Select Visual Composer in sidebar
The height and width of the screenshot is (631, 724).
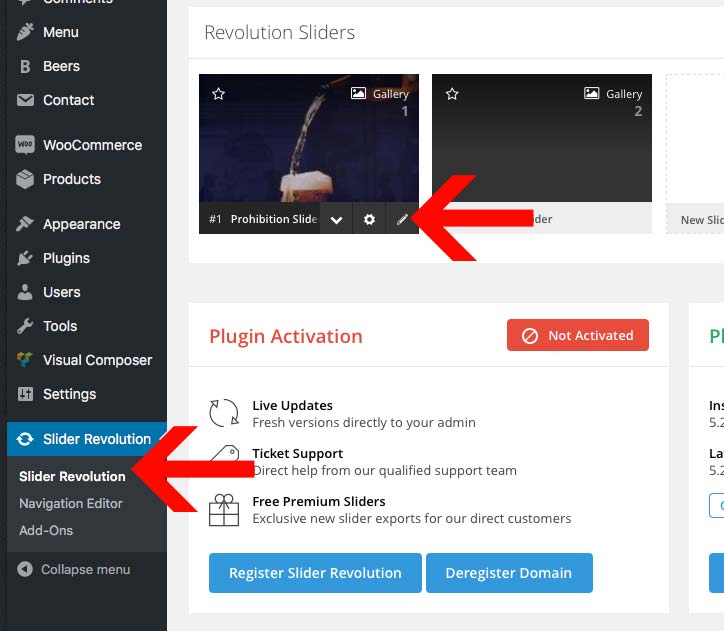pyautogui.click(x=97, y=360)
